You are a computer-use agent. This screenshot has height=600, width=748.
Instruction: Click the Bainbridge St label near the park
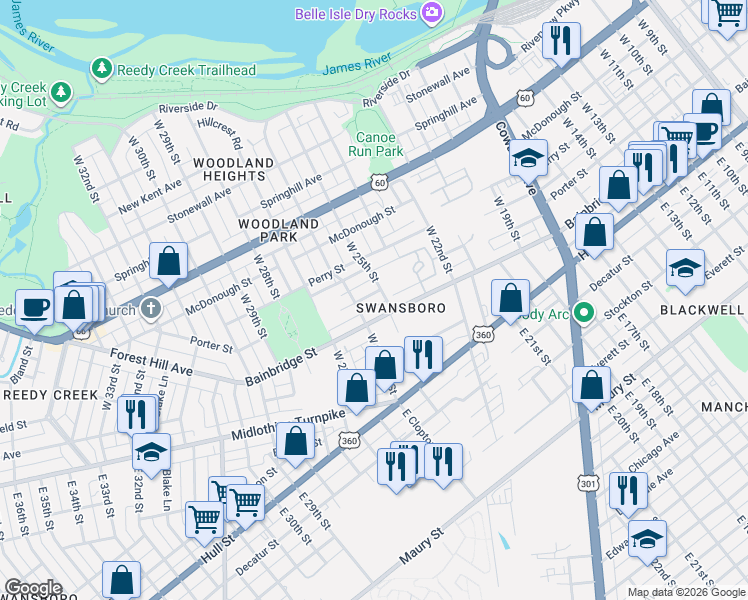click(x=281, y=367)
